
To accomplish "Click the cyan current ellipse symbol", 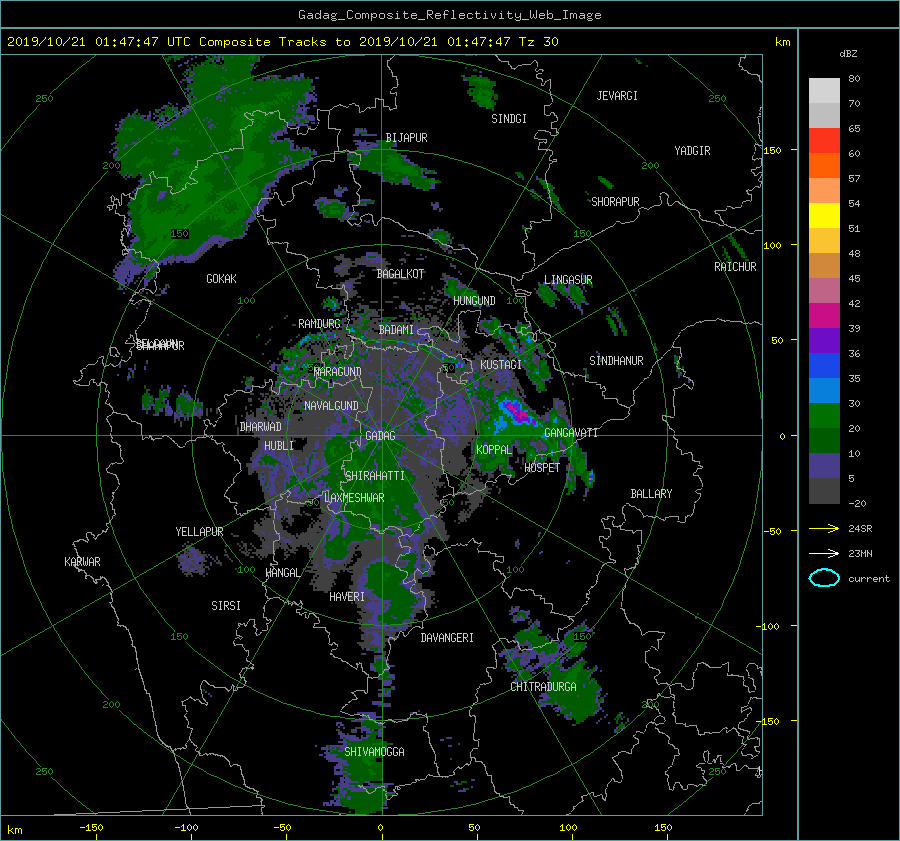I will pyautogui.click(x=824, y=578).
